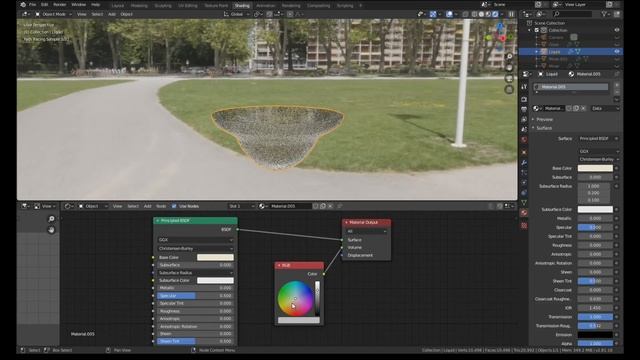Toggle the viewport camera view icon

tap(509, 78)
